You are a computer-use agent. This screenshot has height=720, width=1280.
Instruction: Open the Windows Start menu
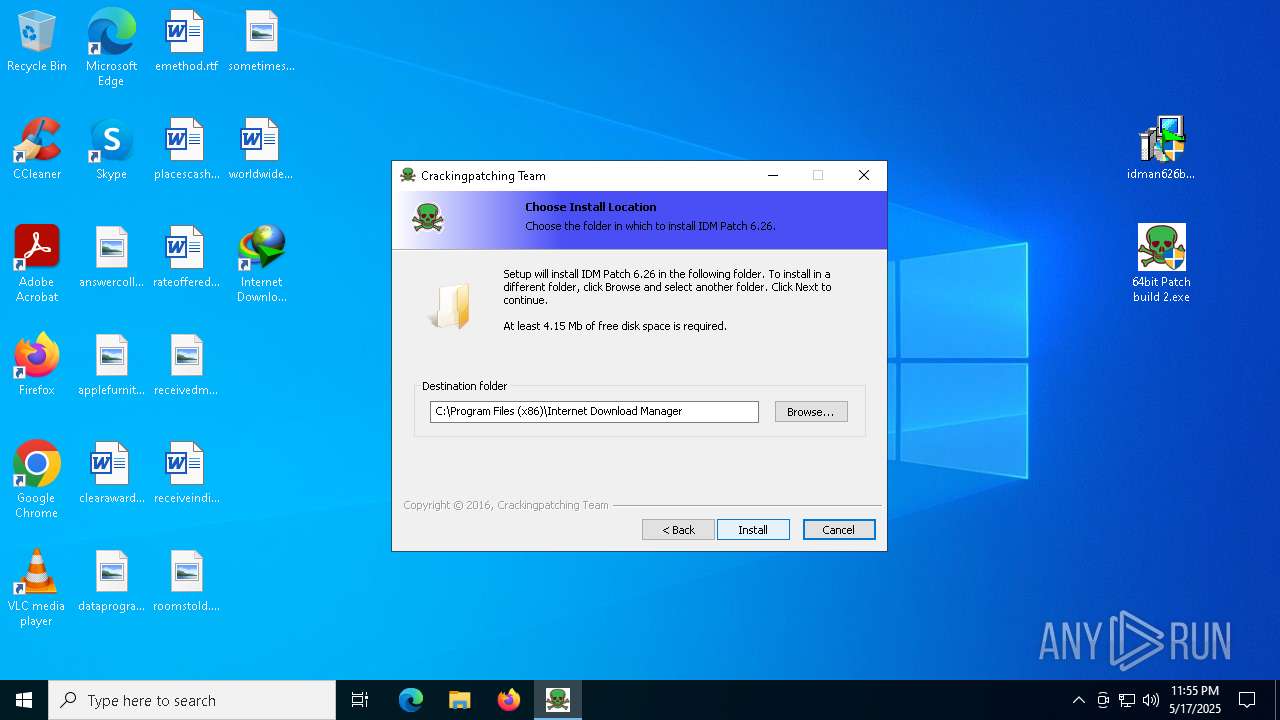click(x=24, y=700)
